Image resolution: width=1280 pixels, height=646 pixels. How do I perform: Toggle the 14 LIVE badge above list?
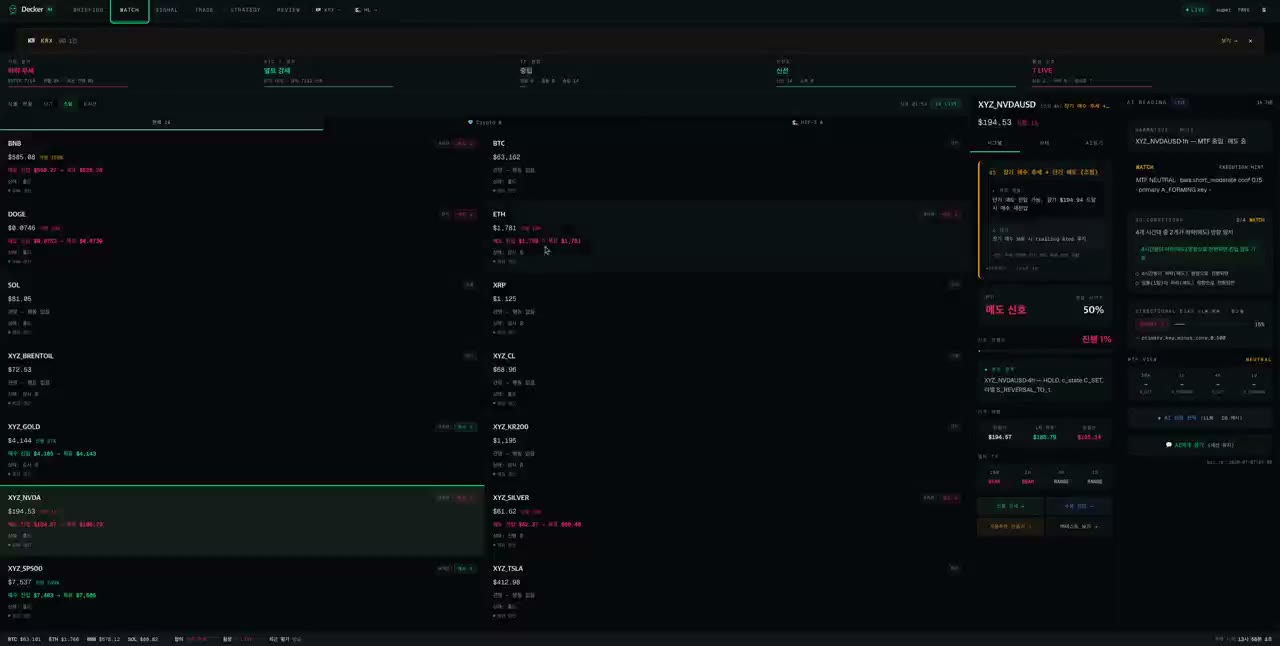(945, 104)
